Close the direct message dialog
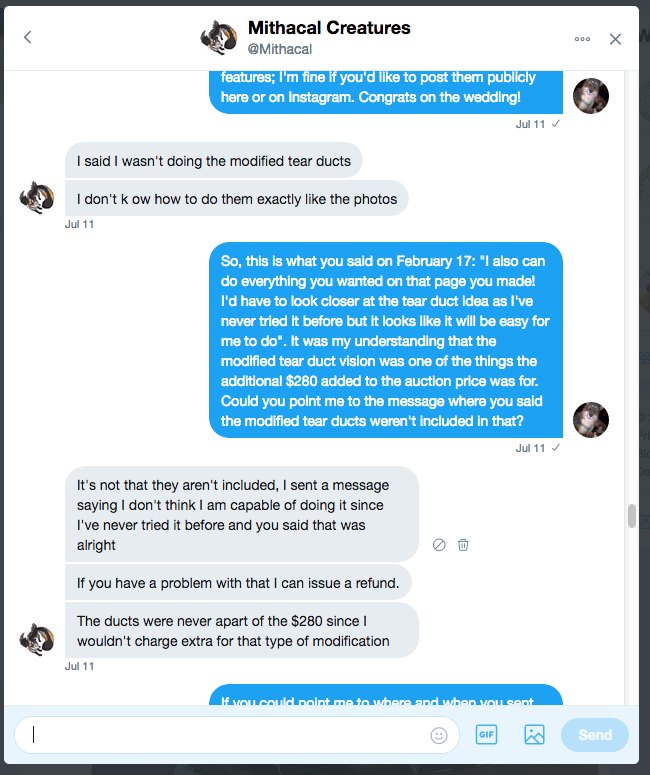650x775 pixels. [x=616, y=39]
